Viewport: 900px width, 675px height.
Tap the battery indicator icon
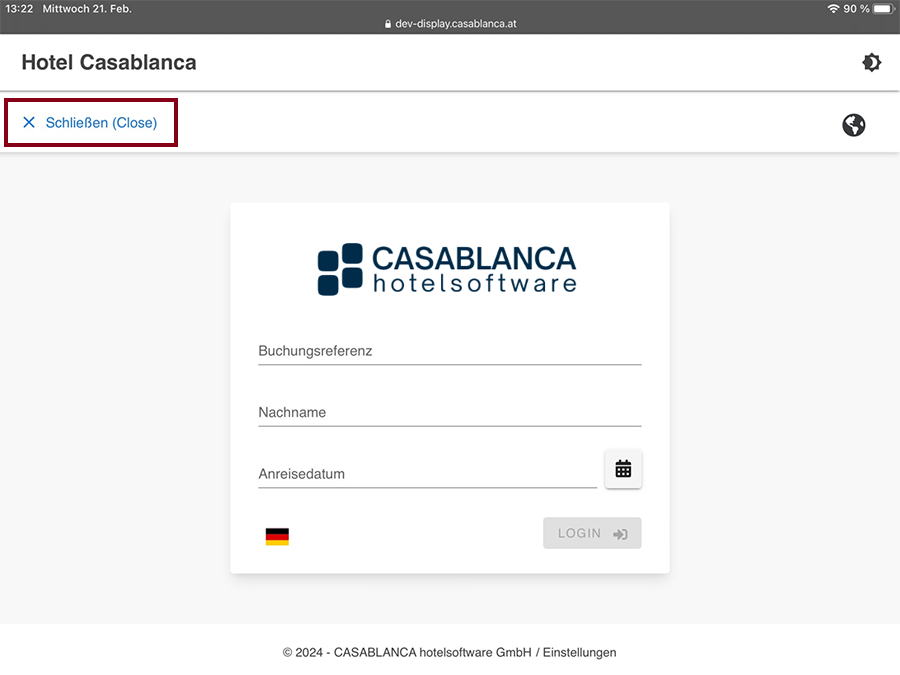pyautogui.click(x=882, y=9)
